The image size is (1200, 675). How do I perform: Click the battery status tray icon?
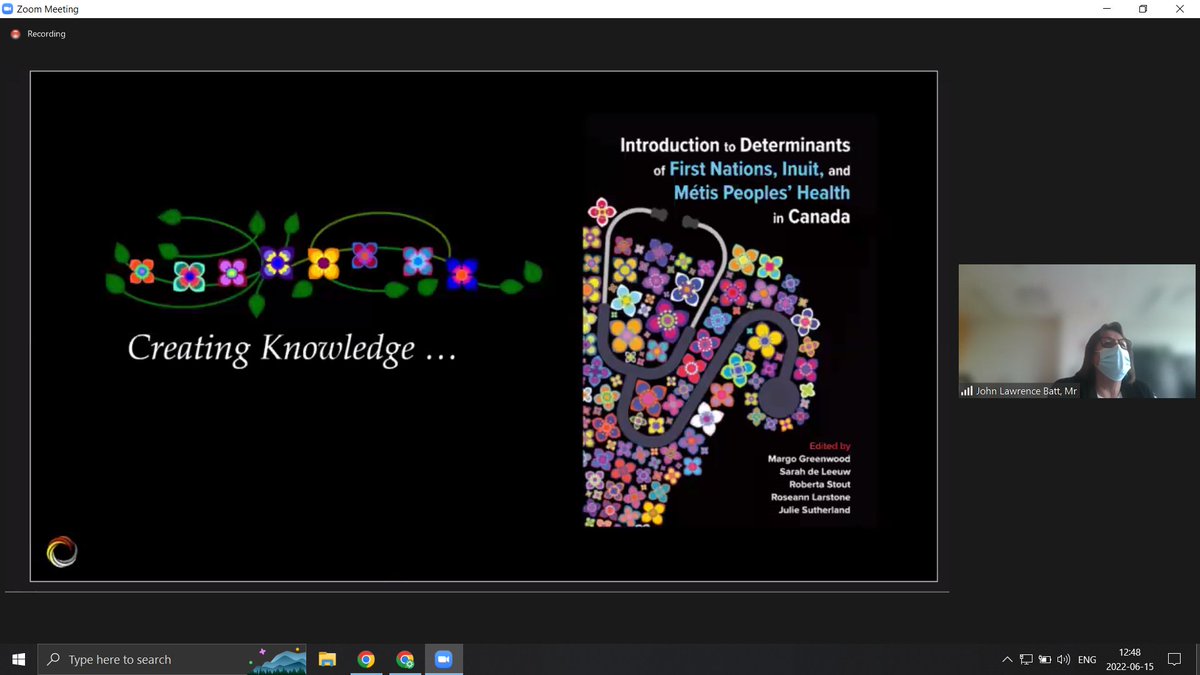click(1045, 659)
